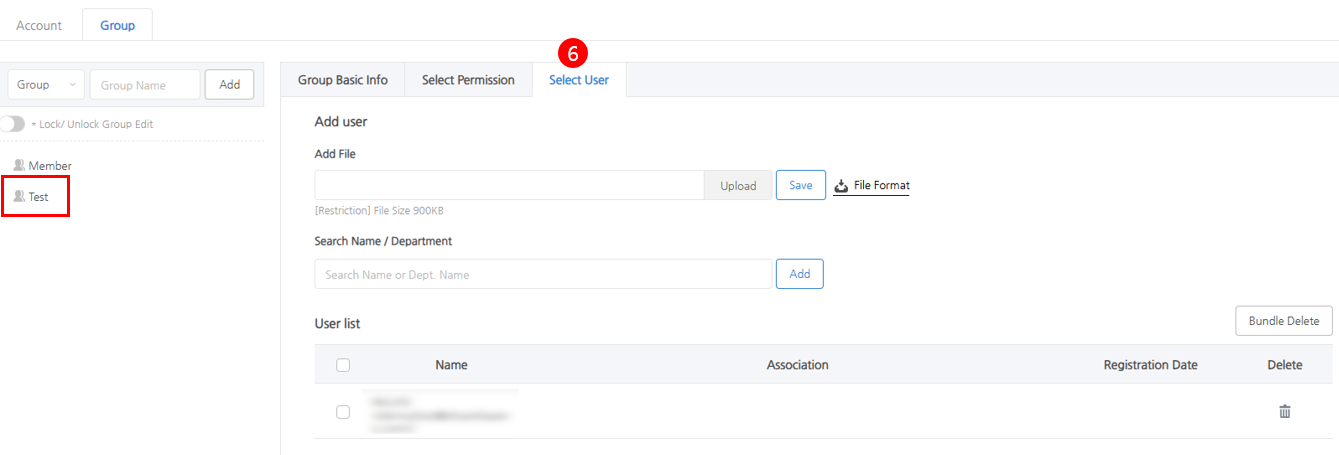Open the Group type dropdown
This screenshot has width=1339, height=455.
(46, 85)
